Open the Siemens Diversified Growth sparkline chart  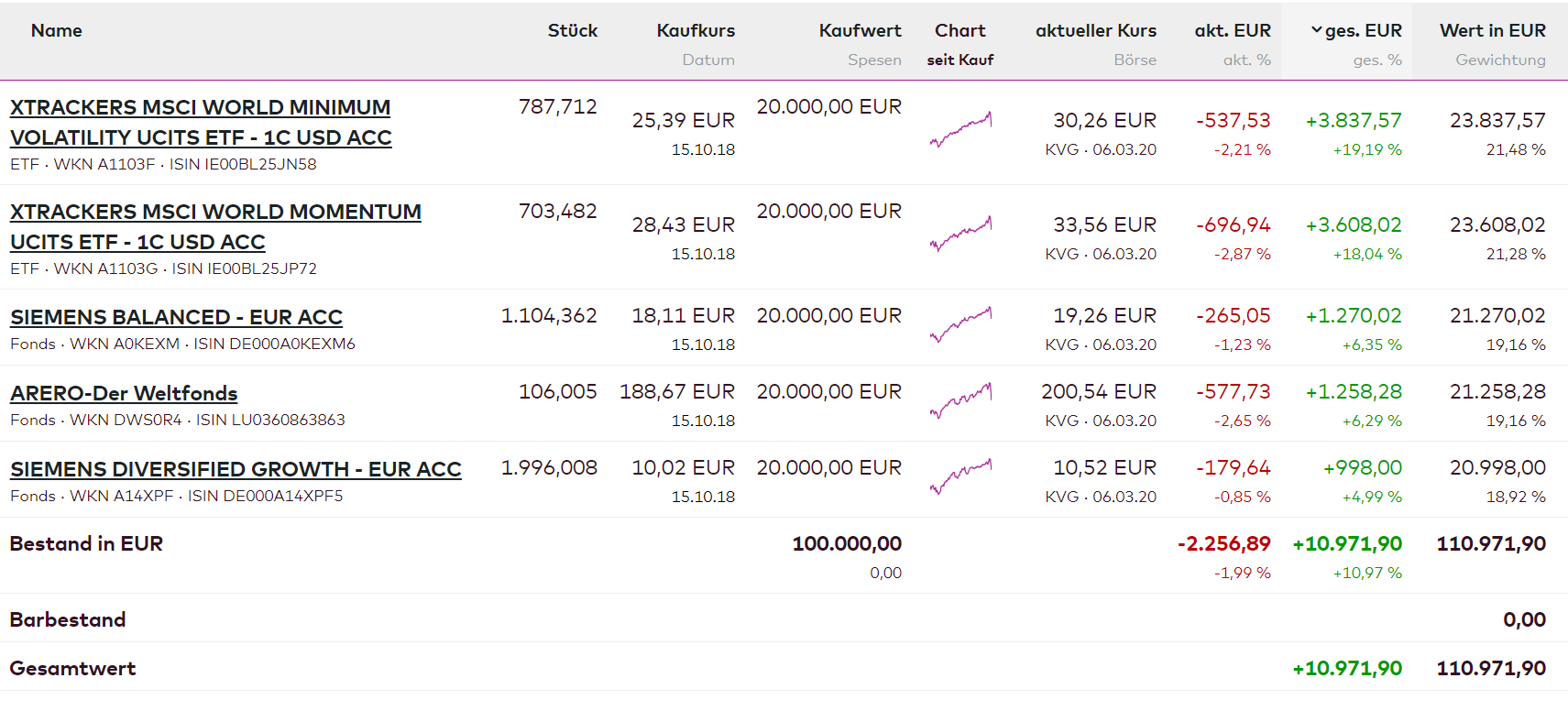(960, 476)
